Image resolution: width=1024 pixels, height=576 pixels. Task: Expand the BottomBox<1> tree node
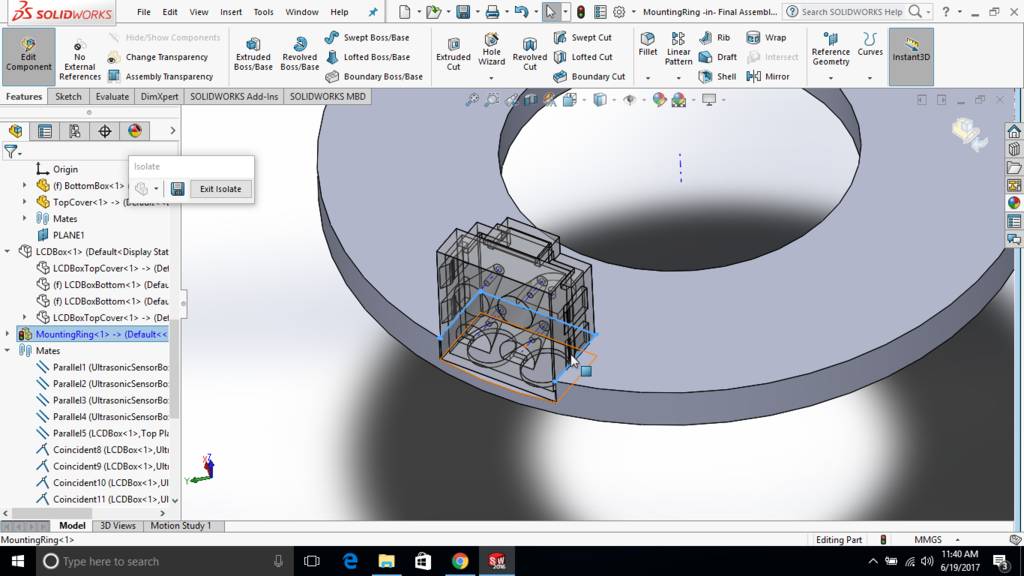[25, 185]
